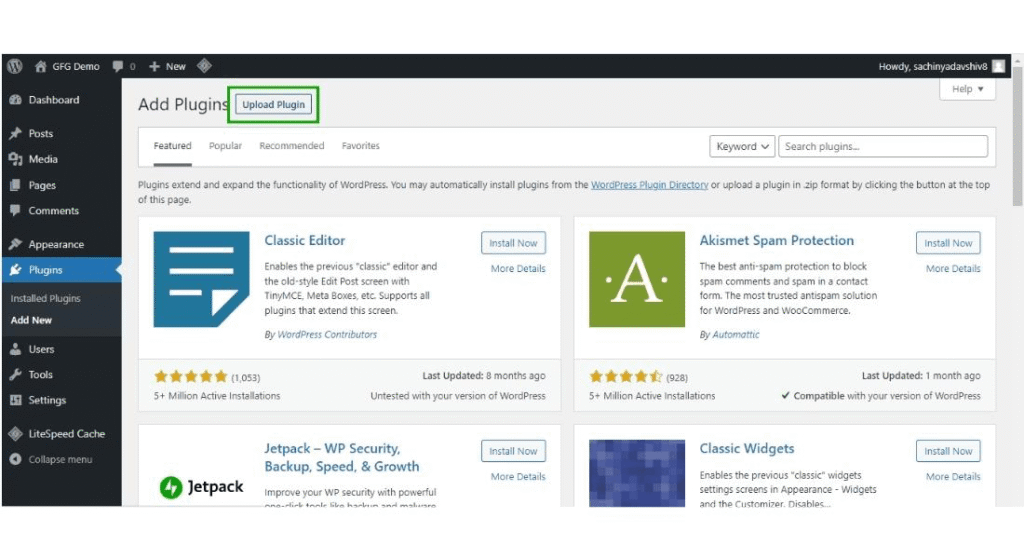The width and height of the screenshot is (1024, 559).
Task: Click the Classic Widgets plugin thumbnail
Action: (637, 473)
